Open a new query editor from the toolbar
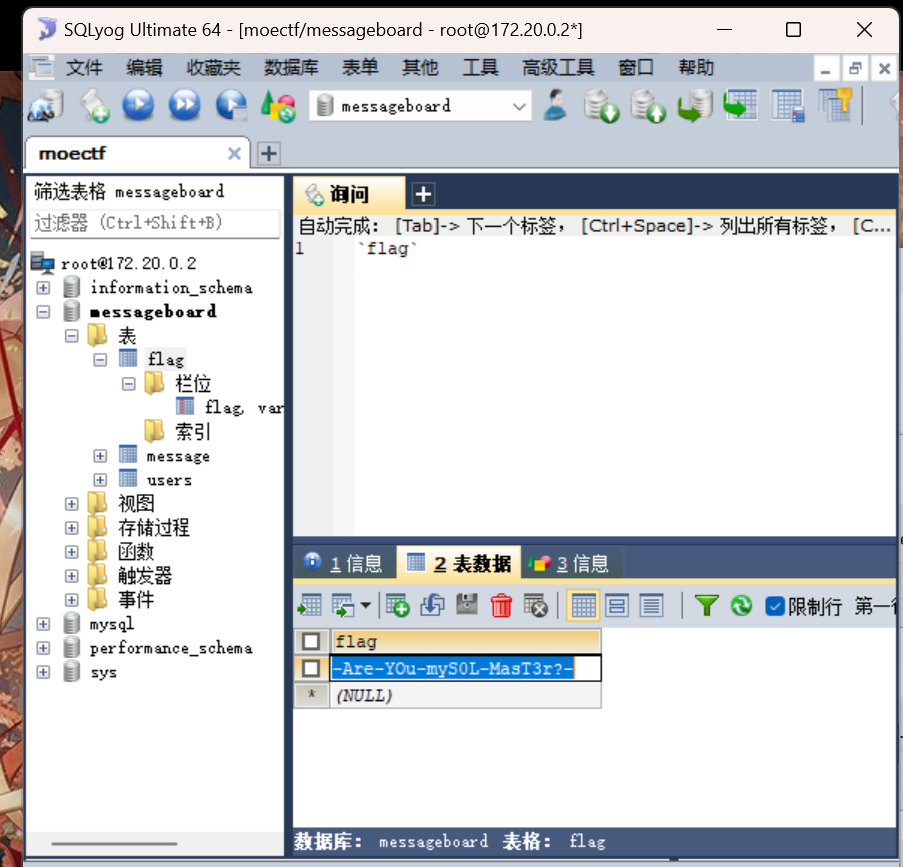Screen dimensions: 903x867 pos(94,105)
